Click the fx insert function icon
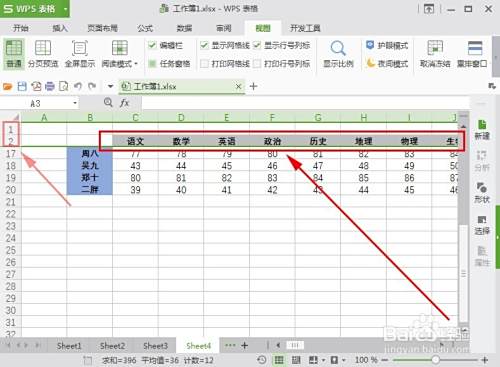 (124, 103)
